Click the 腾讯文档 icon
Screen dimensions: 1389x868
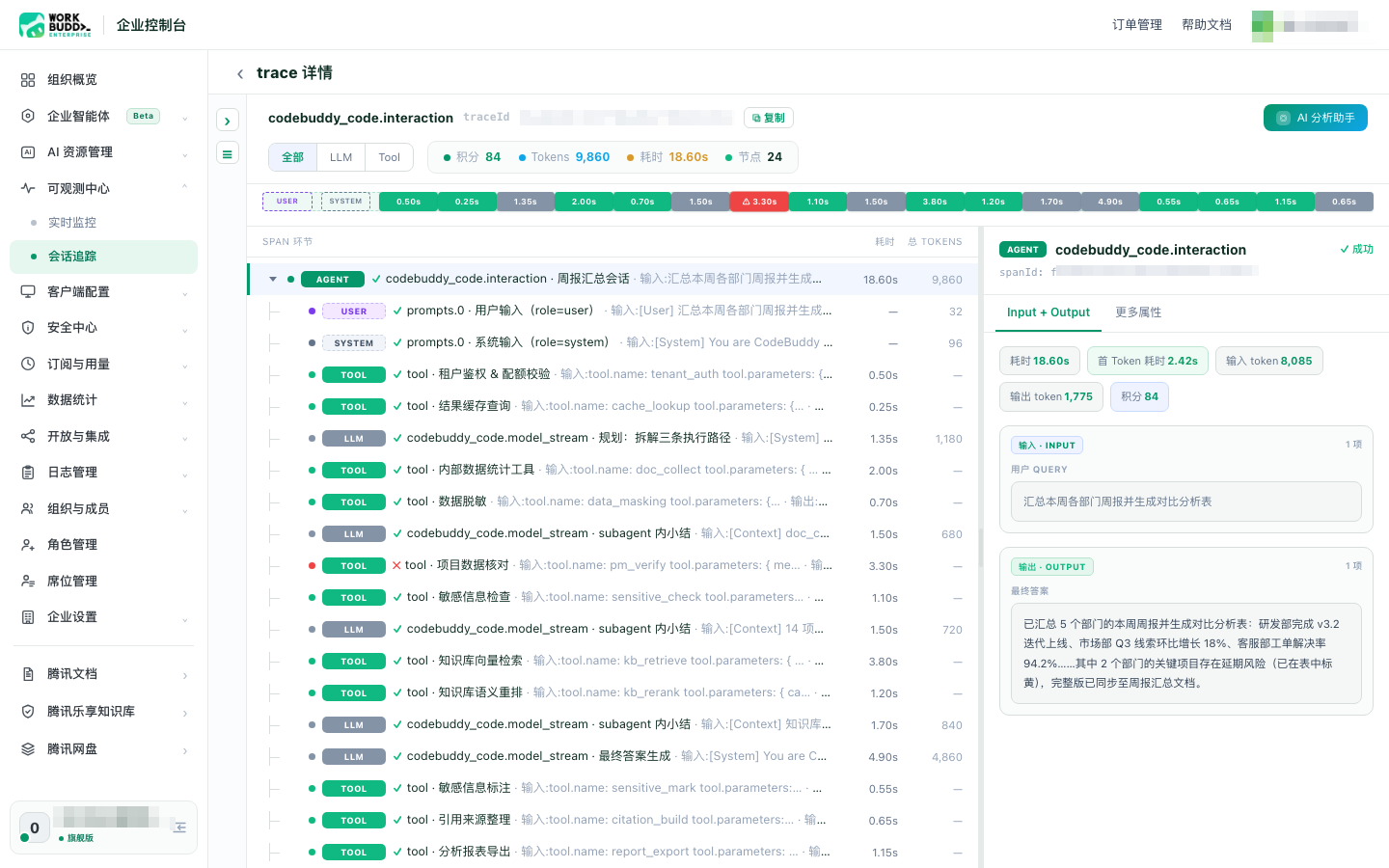click(28, 674)
